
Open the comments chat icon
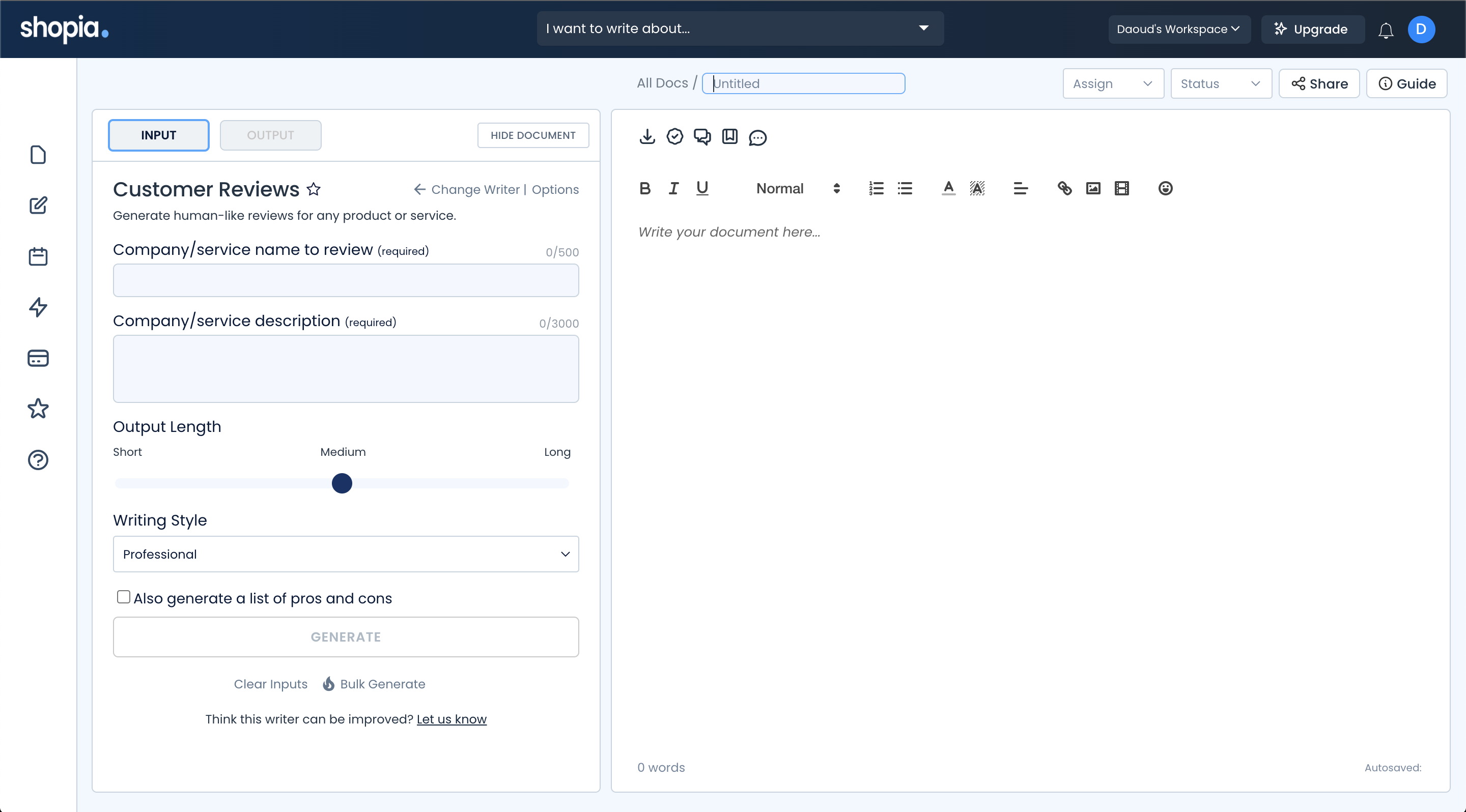(x=702, y=136)
